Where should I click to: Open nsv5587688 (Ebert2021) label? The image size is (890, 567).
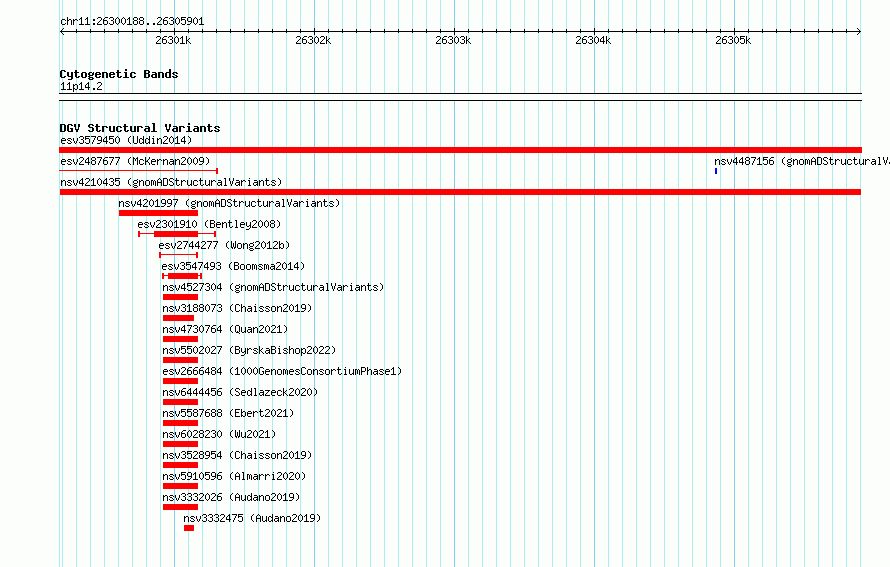click(228, 413)
